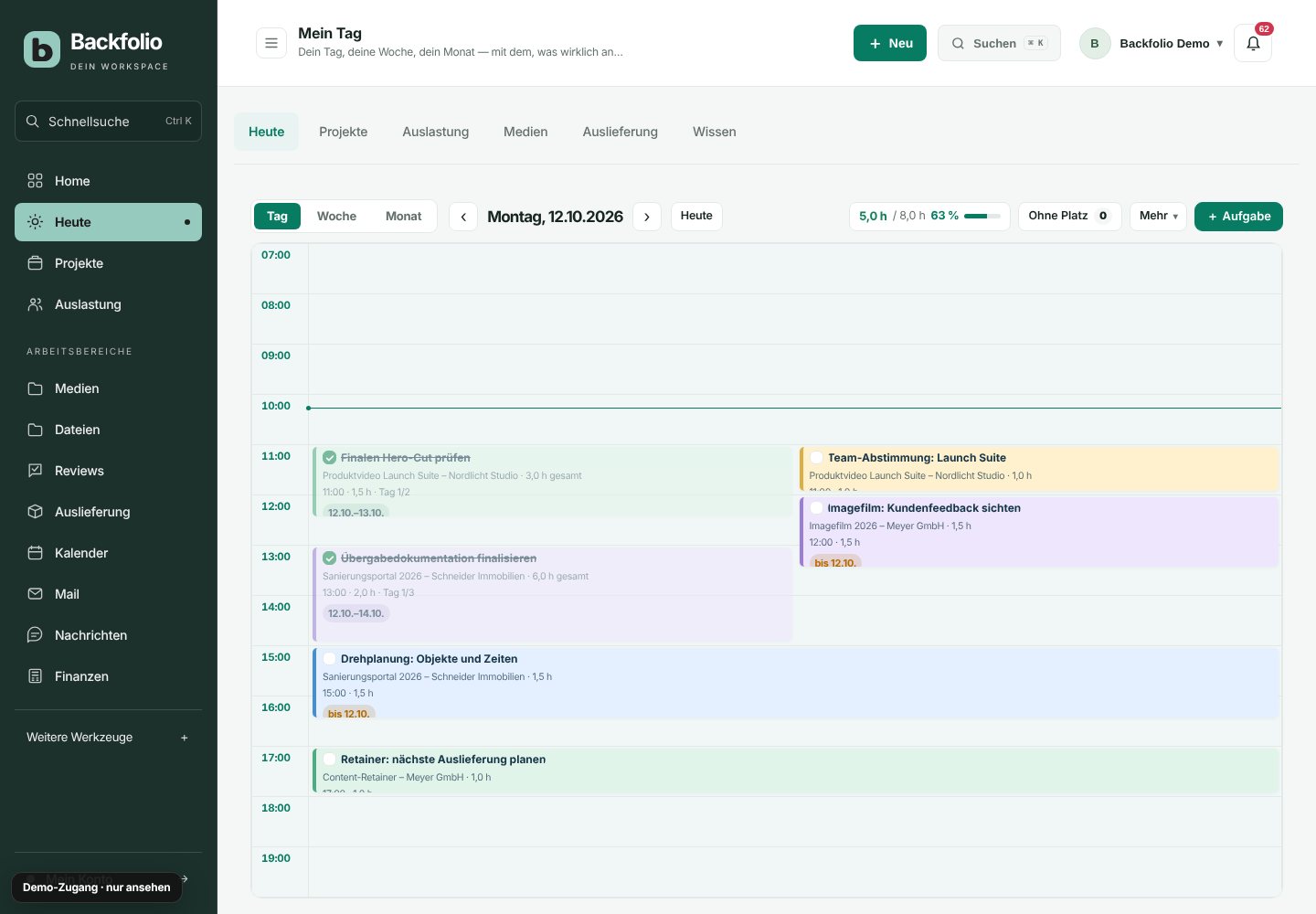Click the Kalender icon in sidebar
Screen dimensions: 1316x914
pos(36,553)
